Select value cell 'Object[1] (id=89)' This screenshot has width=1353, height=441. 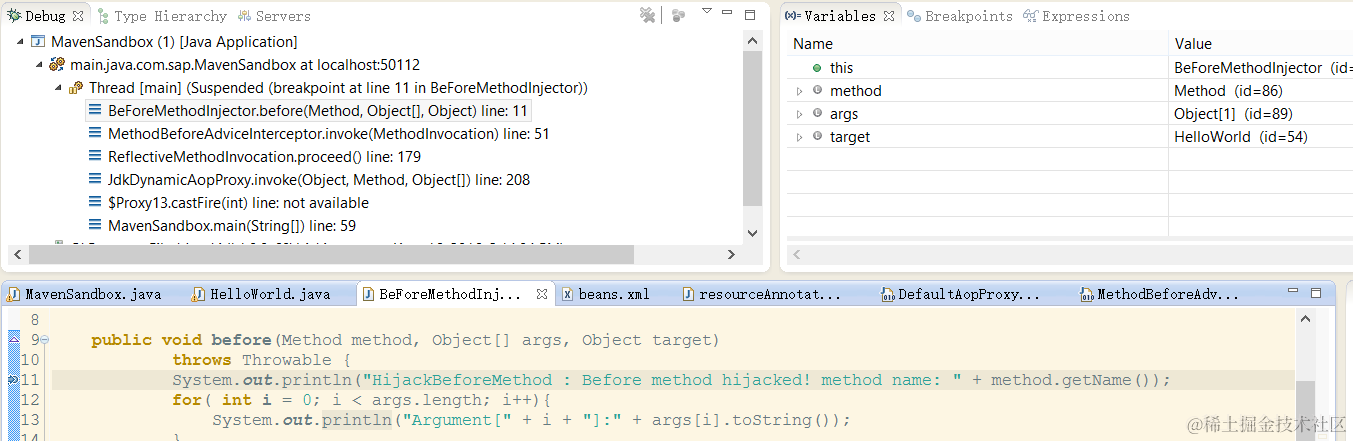click(1233, 114)
